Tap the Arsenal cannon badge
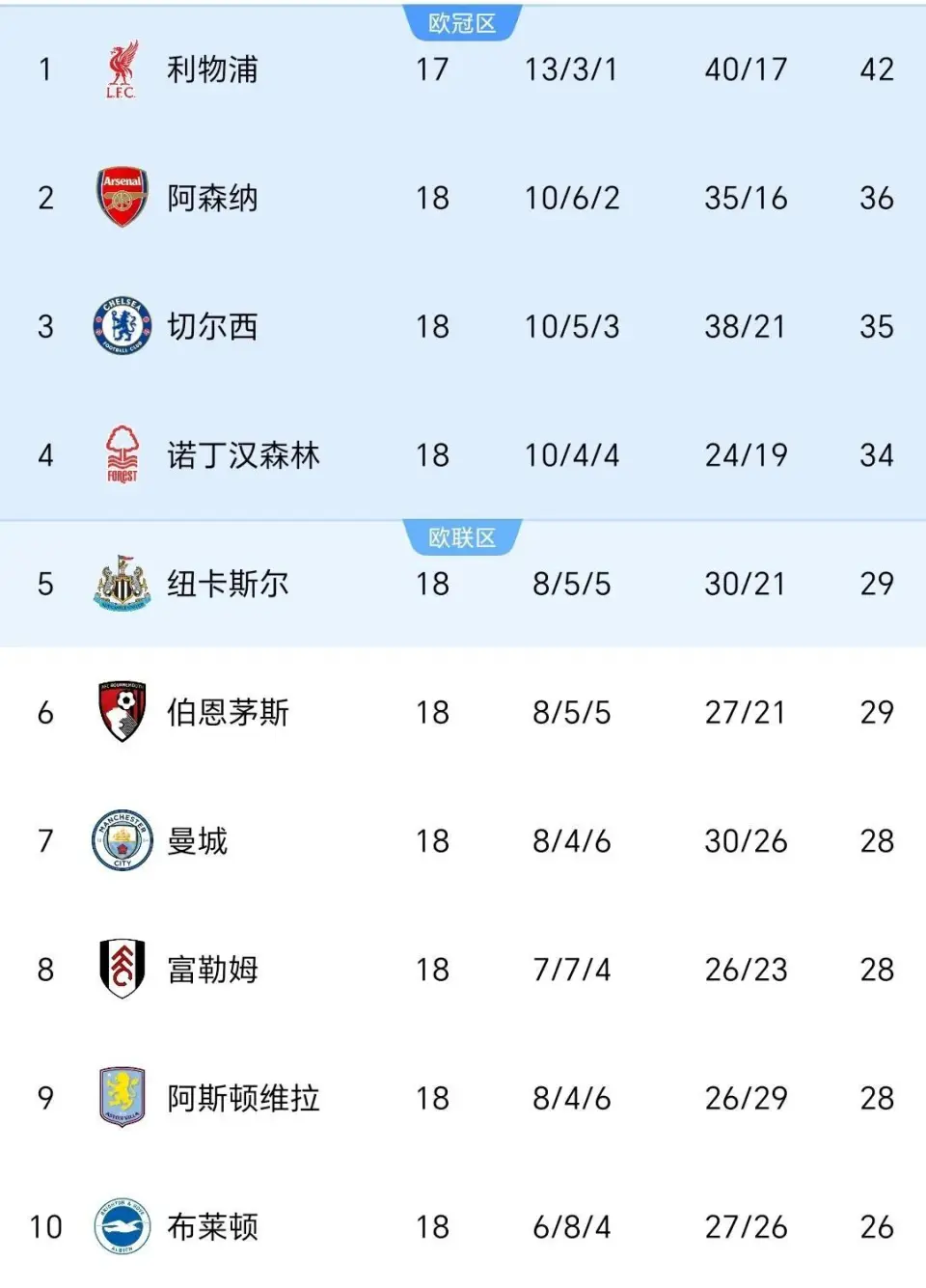This screenshot has width=926, height=1288. pos(122,198)
